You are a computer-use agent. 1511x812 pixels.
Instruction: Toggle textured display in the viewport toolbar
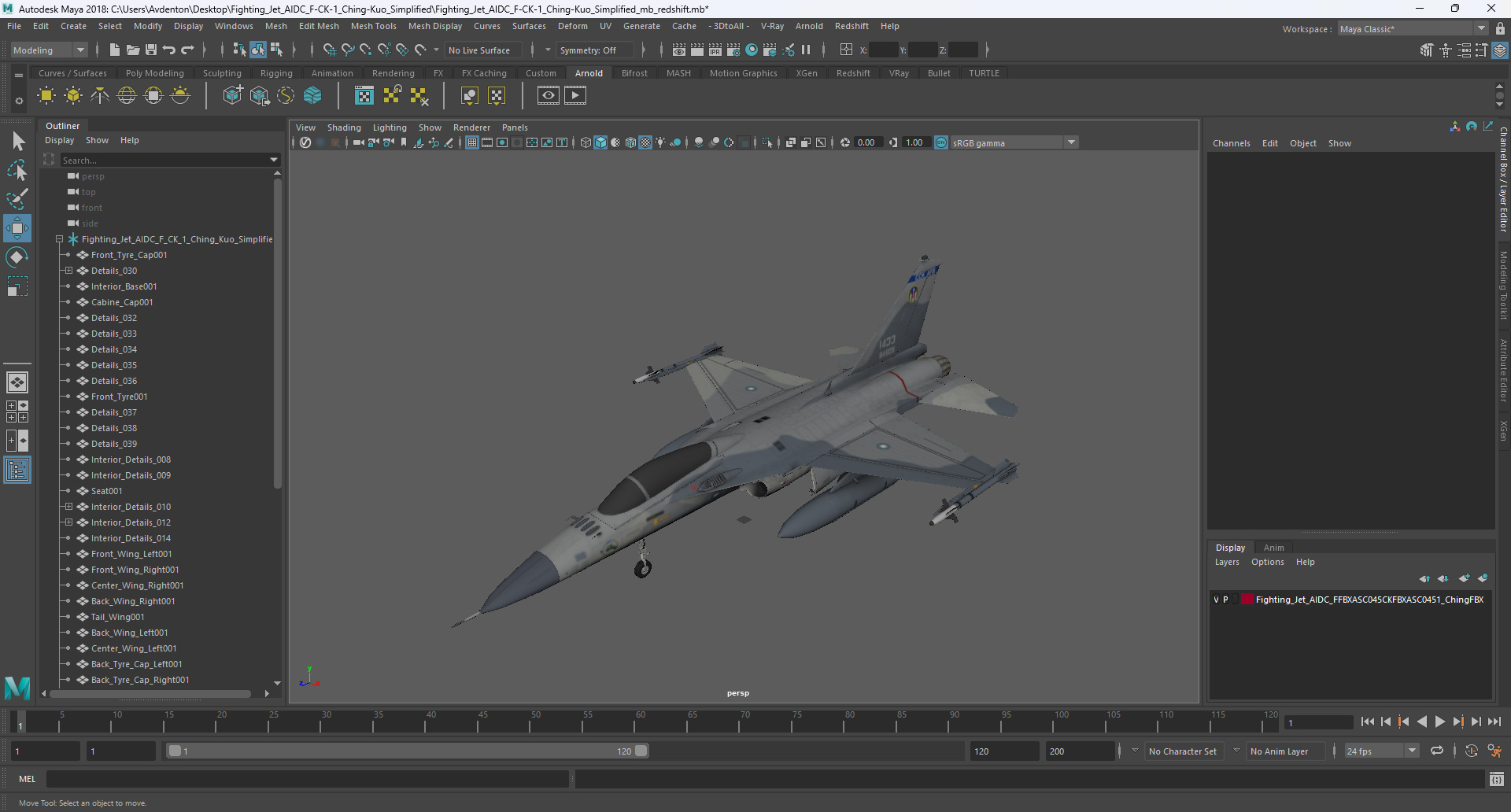tap(645, 142)
